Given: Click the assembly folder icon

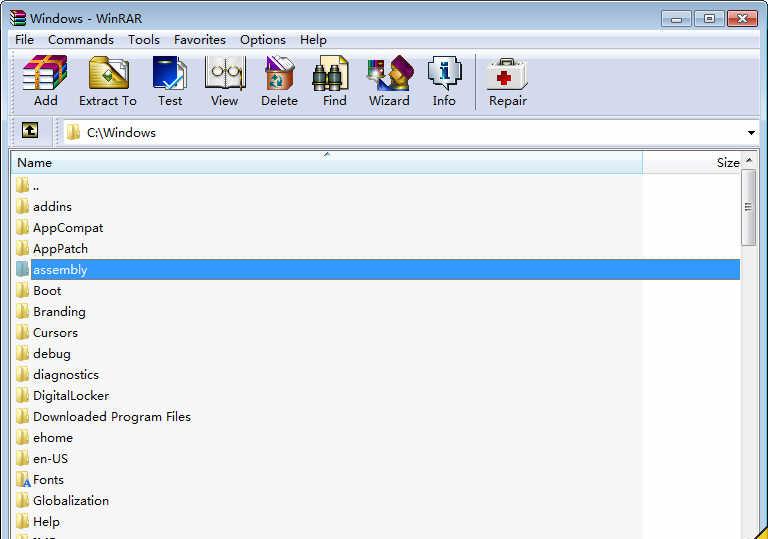Looking at the screenshot, I should pyautogui.click(x=23, y=269).
